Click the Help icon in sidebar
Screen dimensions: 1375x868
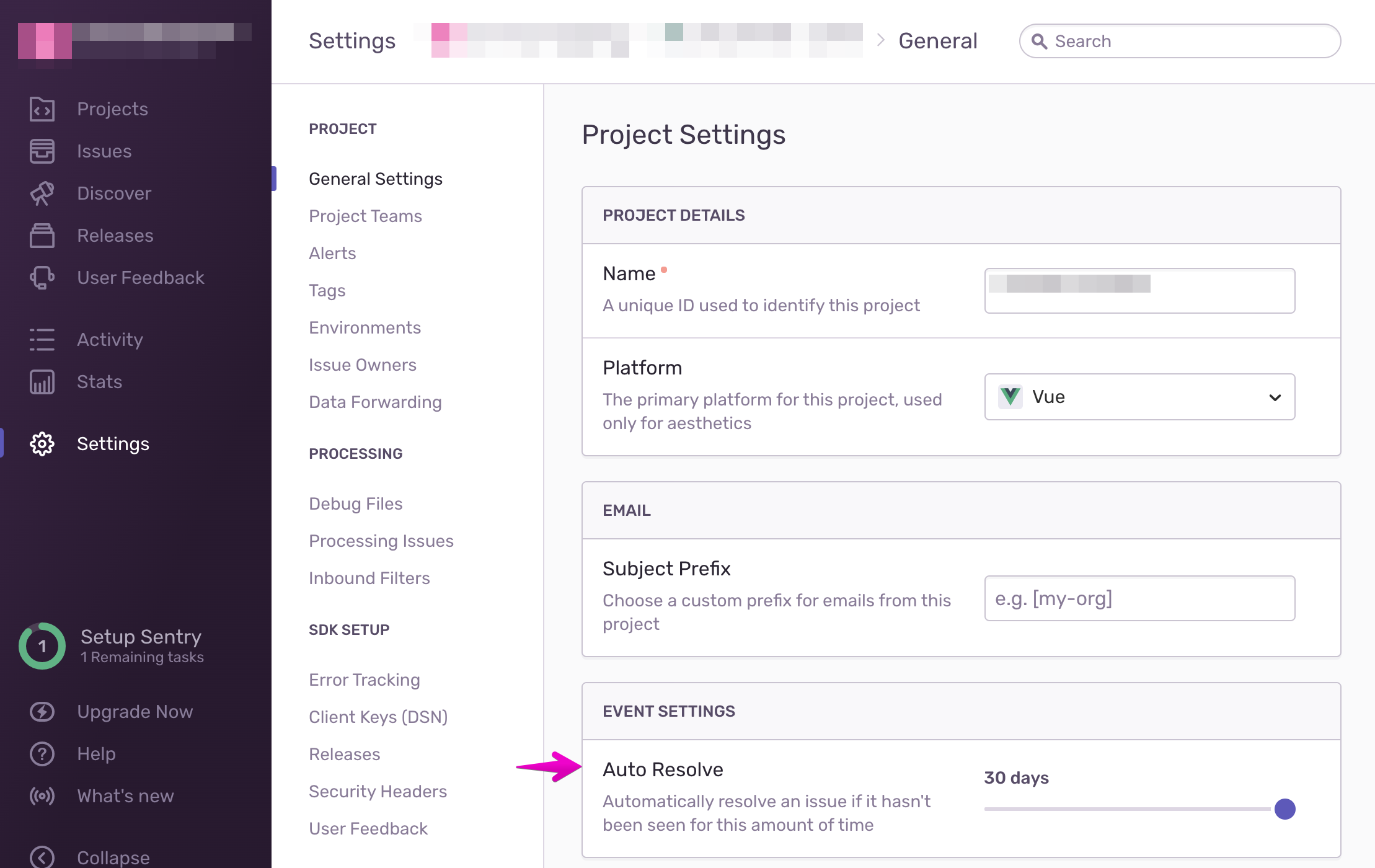pos(40,754)
